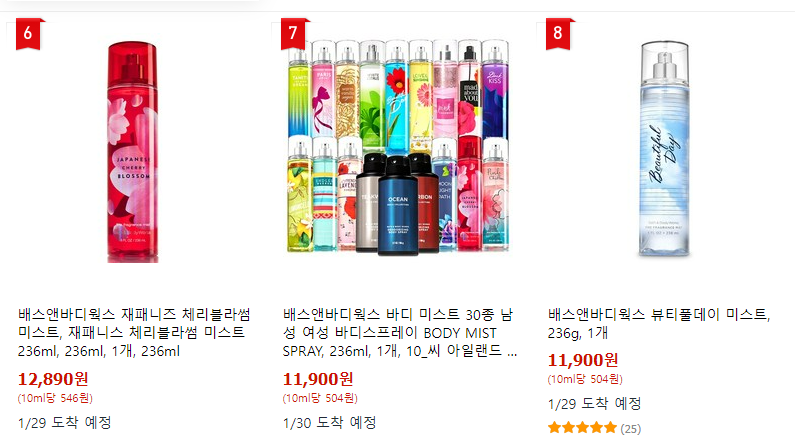Click the 11,900원 price of the 30종 set
Image resolution: width=805 pixels, height=437 pixels.
318,379
